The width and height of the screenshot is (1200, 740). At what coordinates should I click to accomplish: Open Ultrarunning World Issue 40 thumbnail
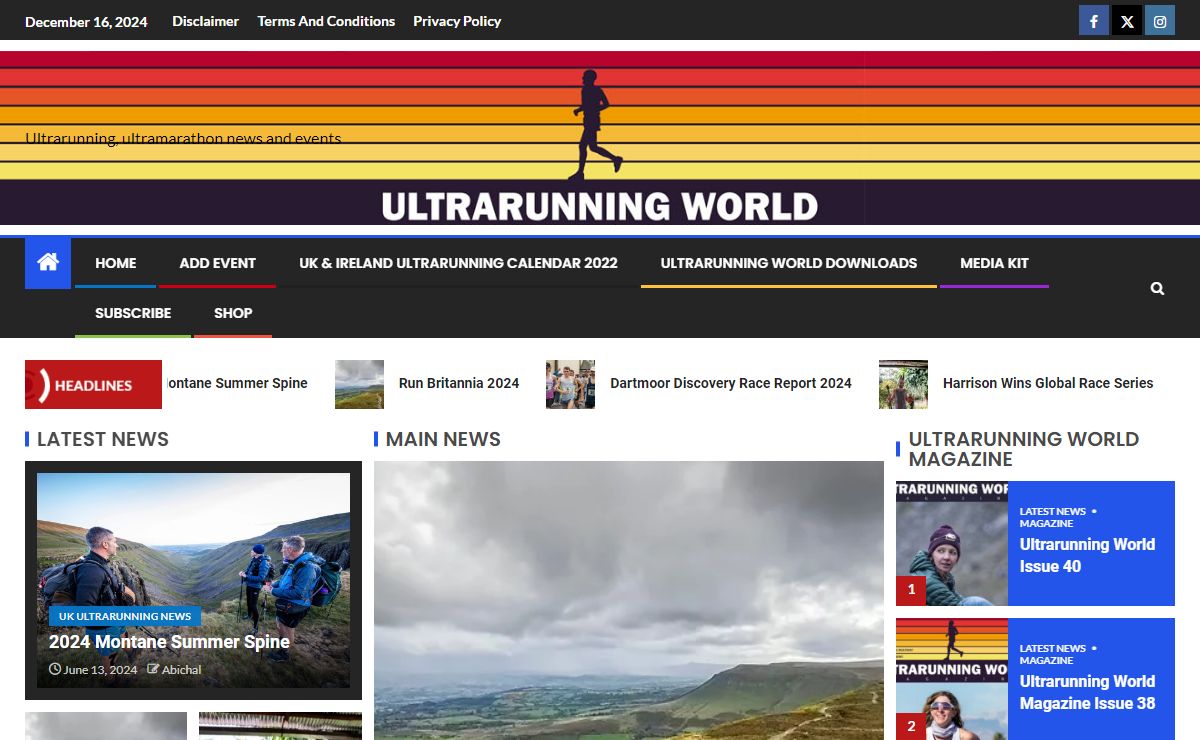(951, 543)
